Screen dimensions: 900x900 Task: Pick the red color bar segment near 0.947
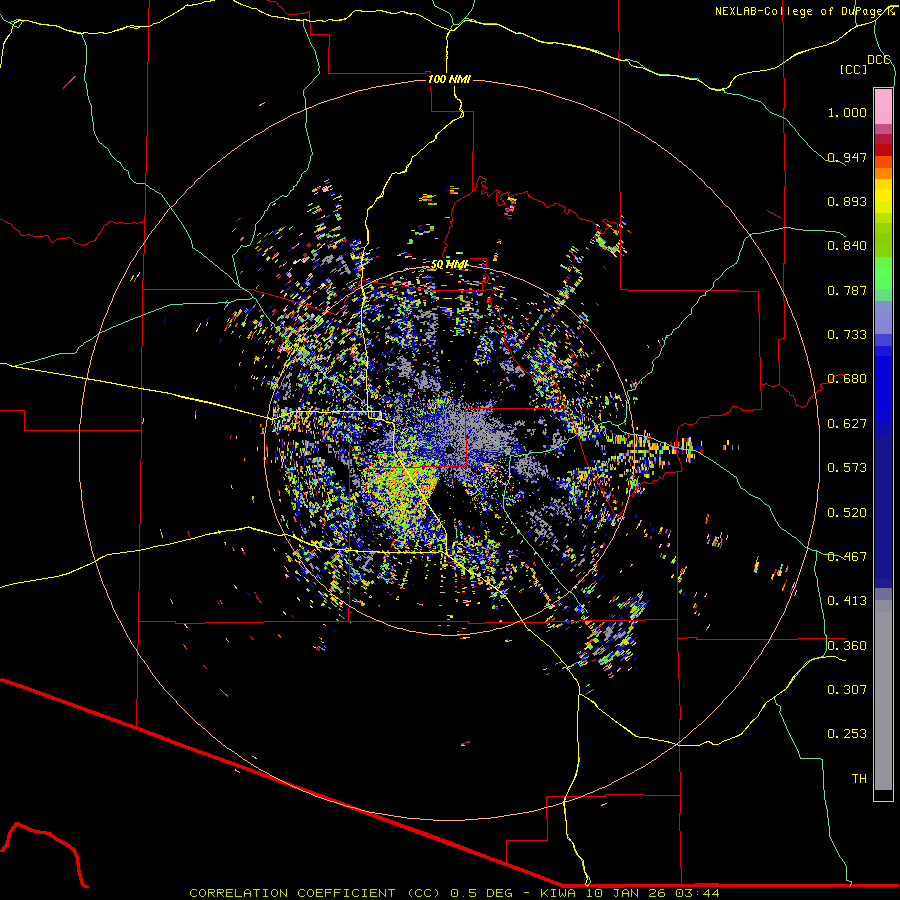(883, 150)
